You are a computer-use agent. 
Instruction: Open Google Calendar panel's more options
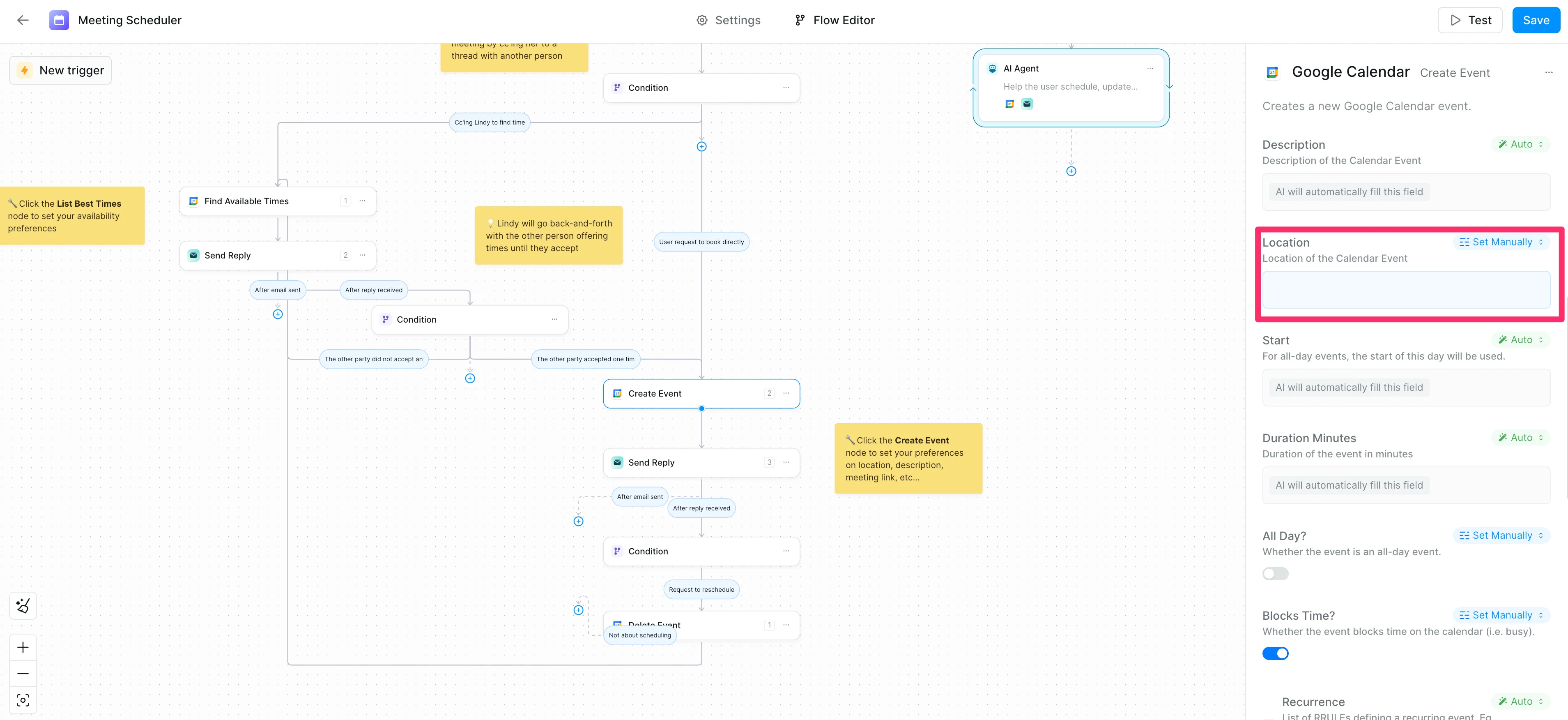click(1549, 72)
